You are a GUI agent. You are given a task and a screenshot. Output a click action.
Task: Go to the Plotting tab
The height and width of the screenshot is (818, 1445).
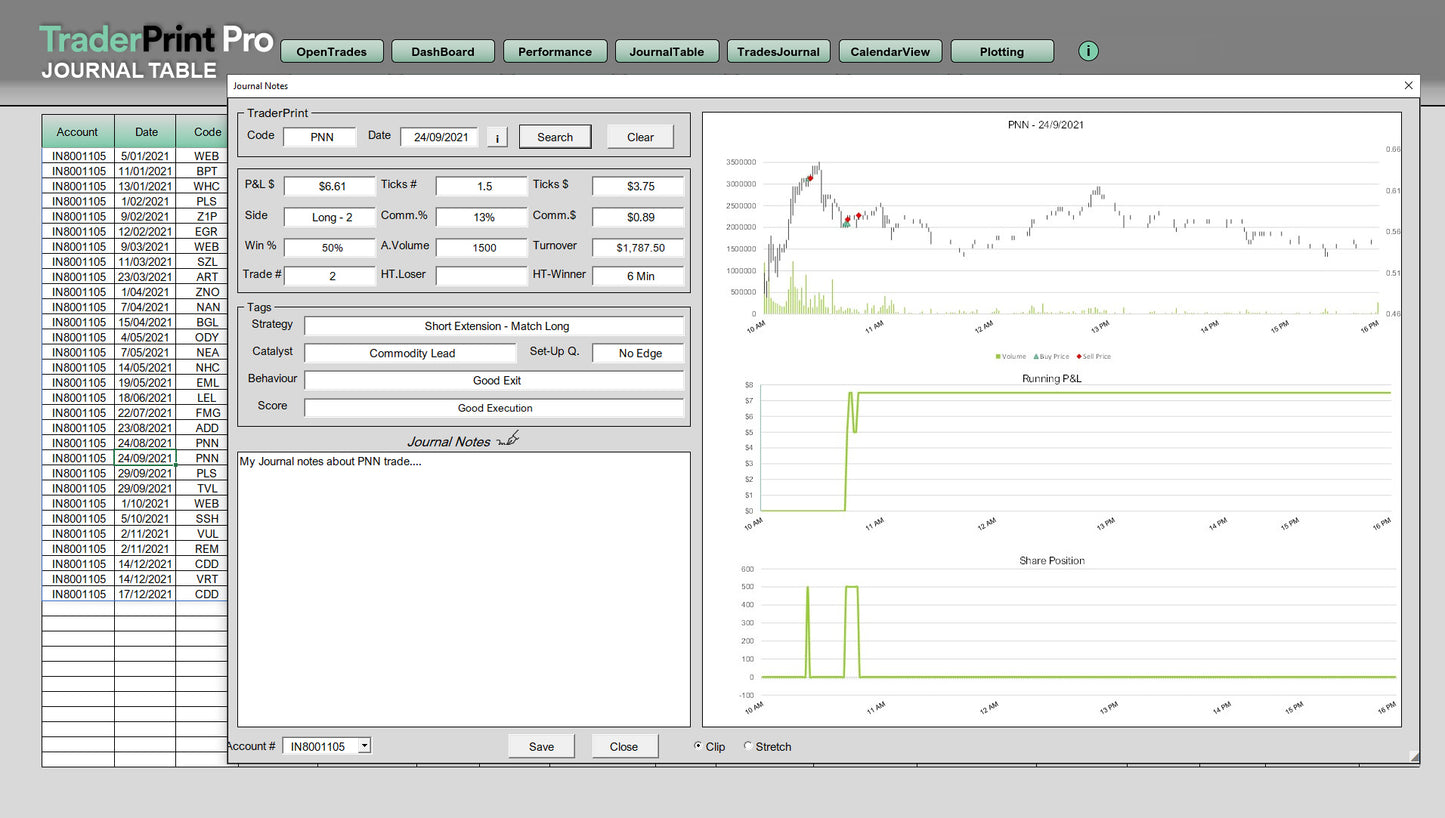(x=1002, y=51)
